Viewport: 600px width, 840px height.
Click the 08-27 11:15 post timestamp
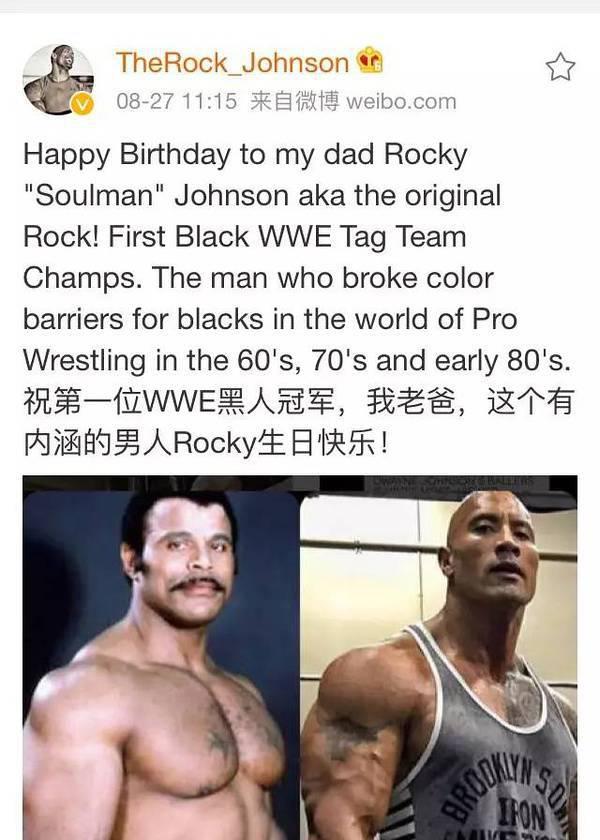pos(176,101)
